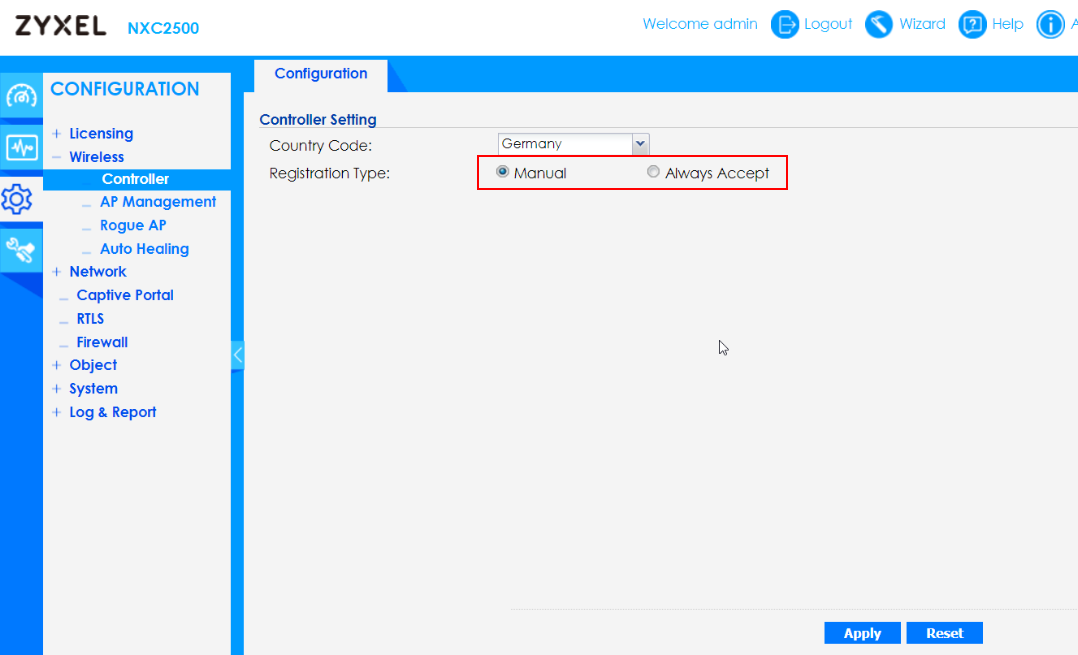This screenshot has width=1078, height=655.
Task: Click the ZYXEL logo
Action: click(x=60, y=25)
